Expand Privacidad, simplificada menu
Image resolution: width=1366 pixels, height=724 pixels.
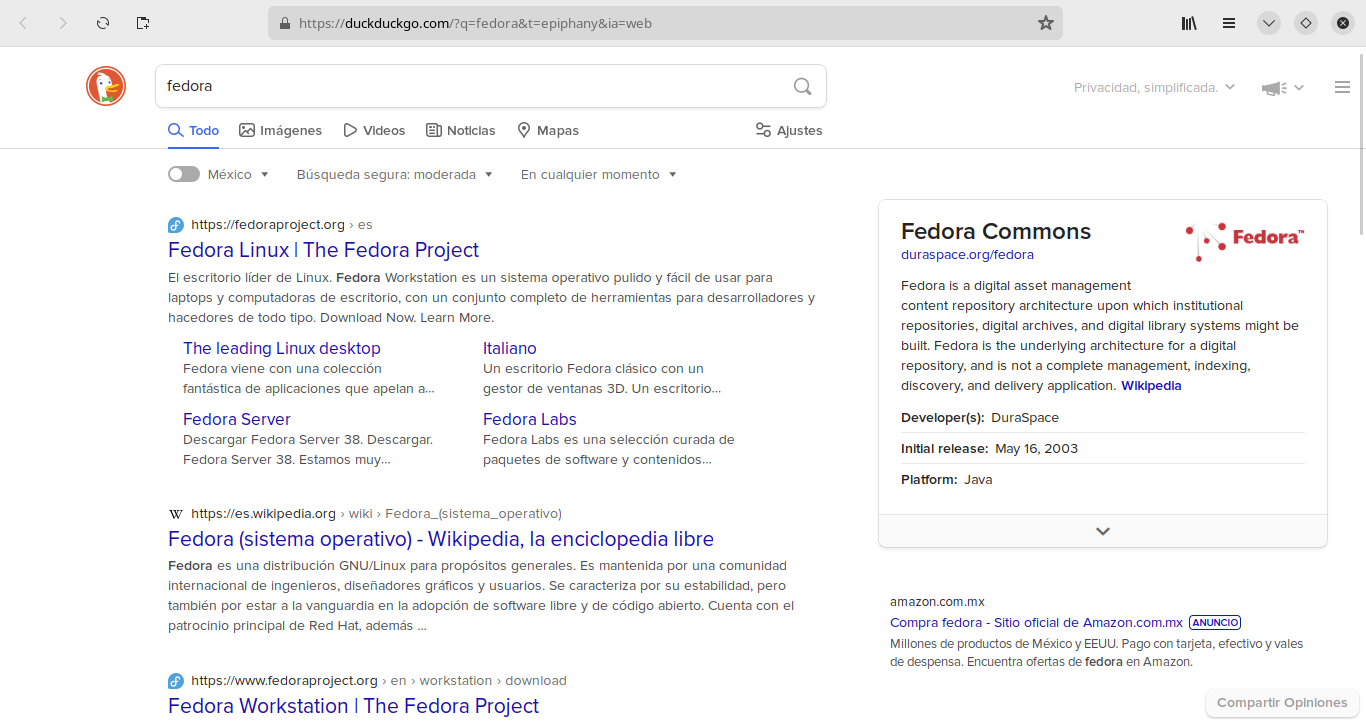[1155, 88]
